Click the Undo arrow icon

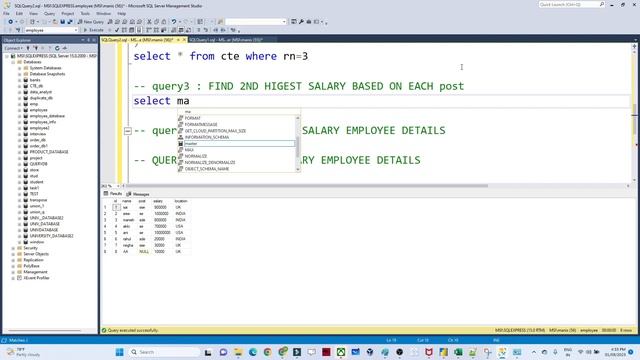click(x=174, y=22)
